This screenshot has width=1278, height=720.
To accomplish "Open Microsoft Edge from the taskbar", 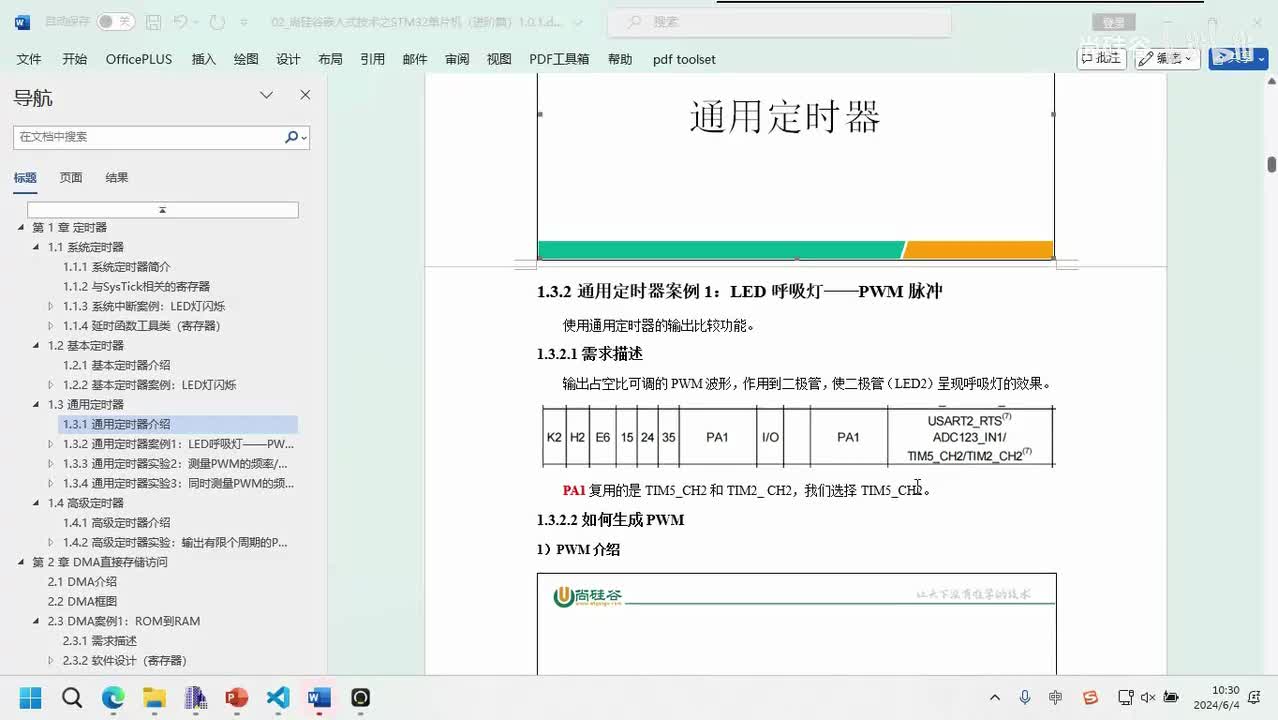I will (x=113, y=697).
